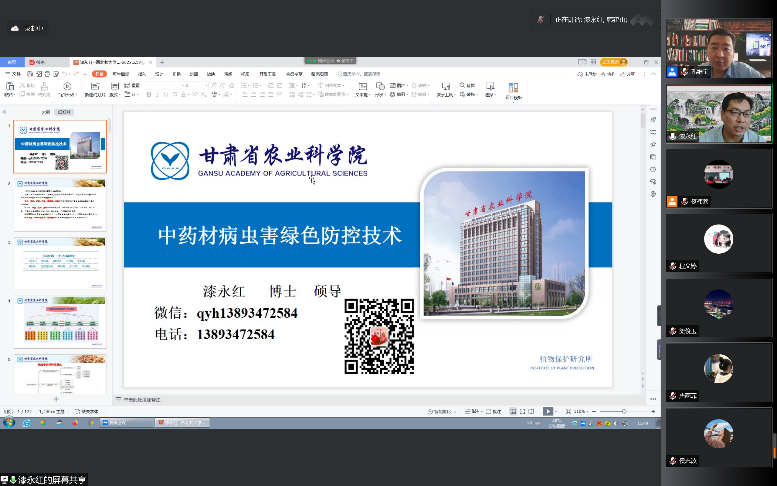Switch to the slides thumbnail tab in panel

(x=64, y=112)
